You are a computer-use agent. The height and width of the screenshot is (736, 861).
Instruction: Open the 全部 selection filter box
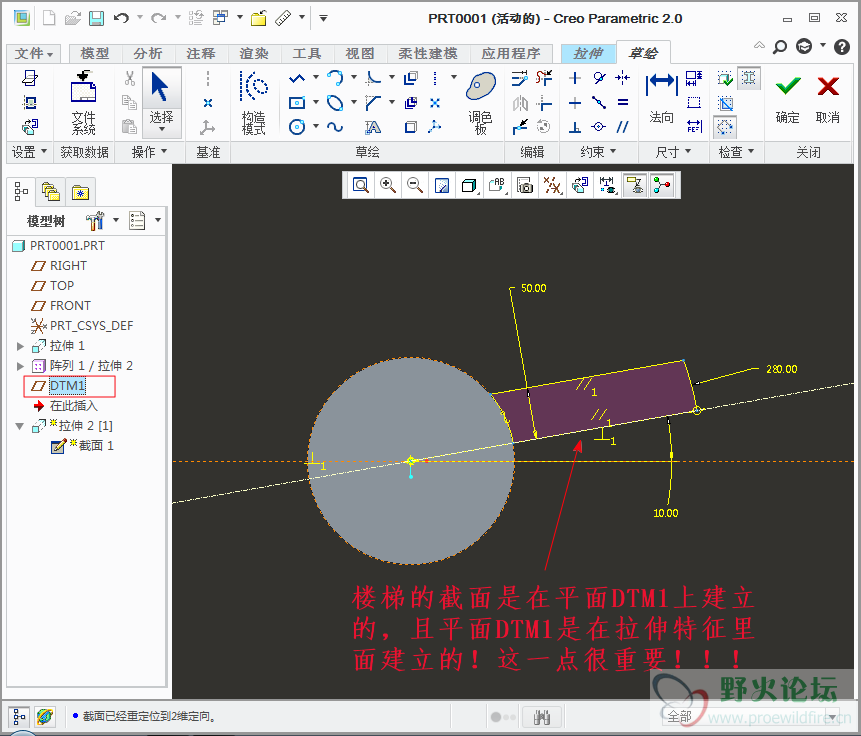tap(751, 716)
